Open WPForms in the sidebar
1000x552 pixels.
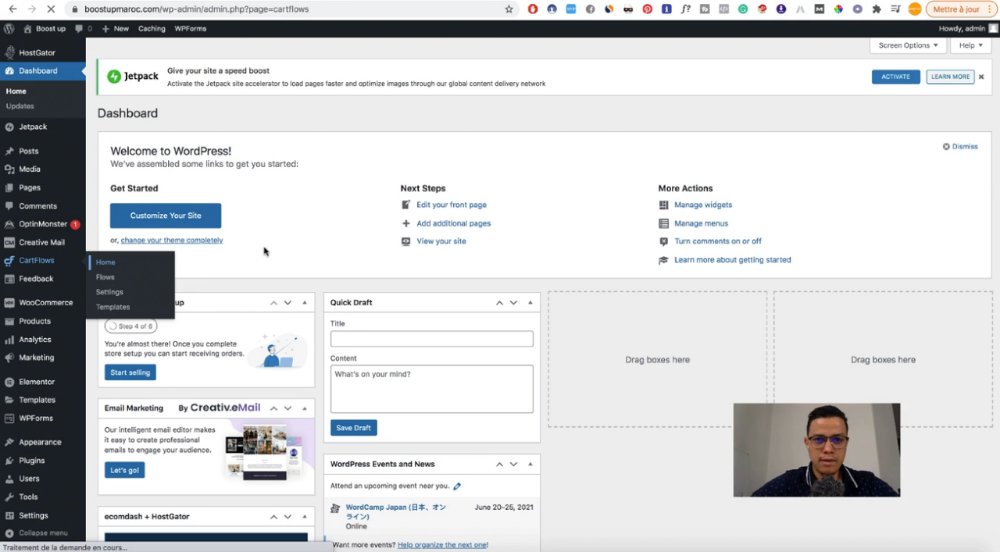(x=36, y=419)
